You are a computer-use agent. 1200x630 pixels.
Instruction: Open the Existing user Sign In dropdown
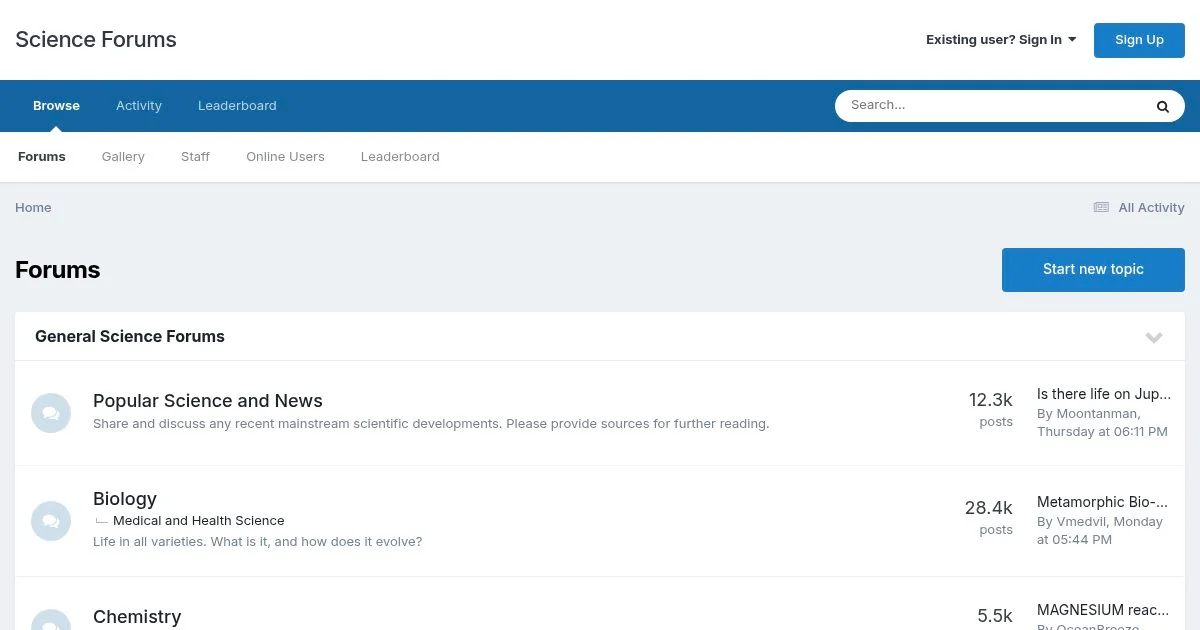(x=1001, y=40)
